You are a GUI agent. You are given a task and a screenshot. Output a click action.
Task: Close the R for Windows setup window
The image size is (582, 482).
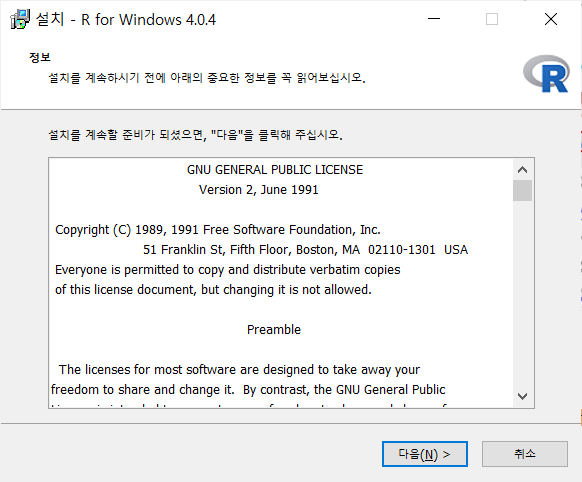[x=551, y=19]
